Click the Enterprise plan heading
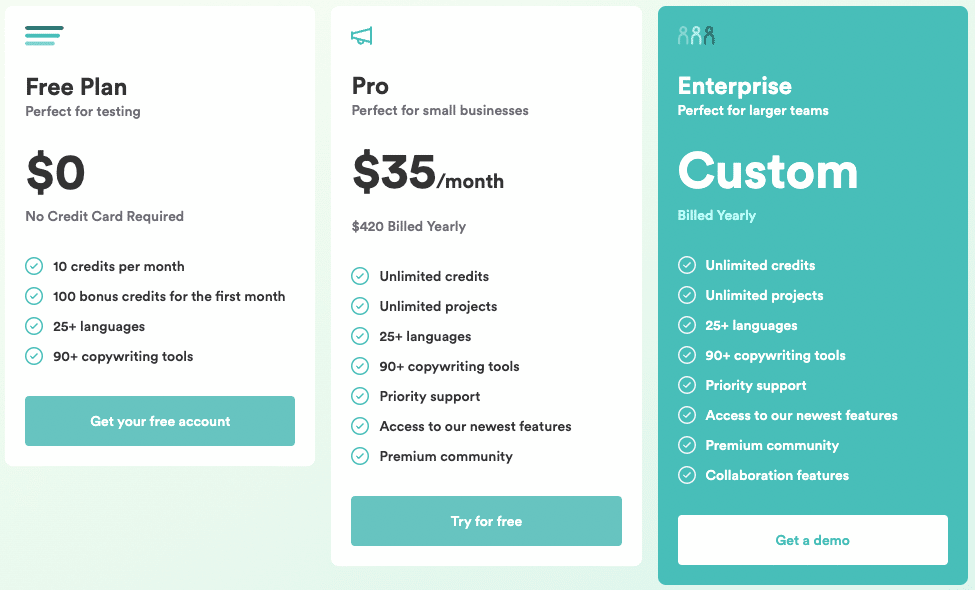 coord(734,86)
